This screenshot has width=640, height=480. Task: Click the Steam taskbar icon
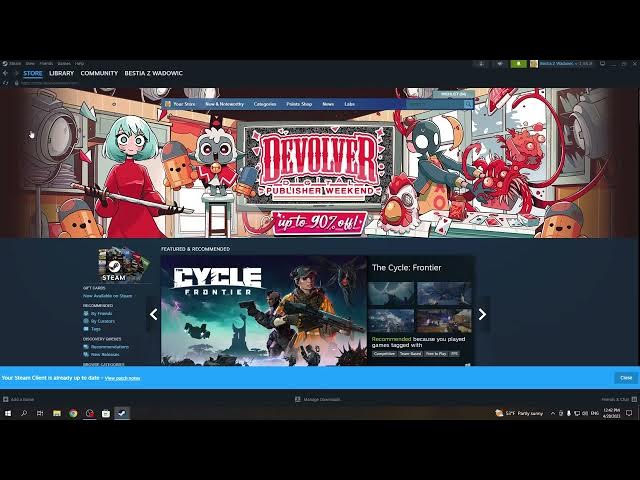[122, 413]
